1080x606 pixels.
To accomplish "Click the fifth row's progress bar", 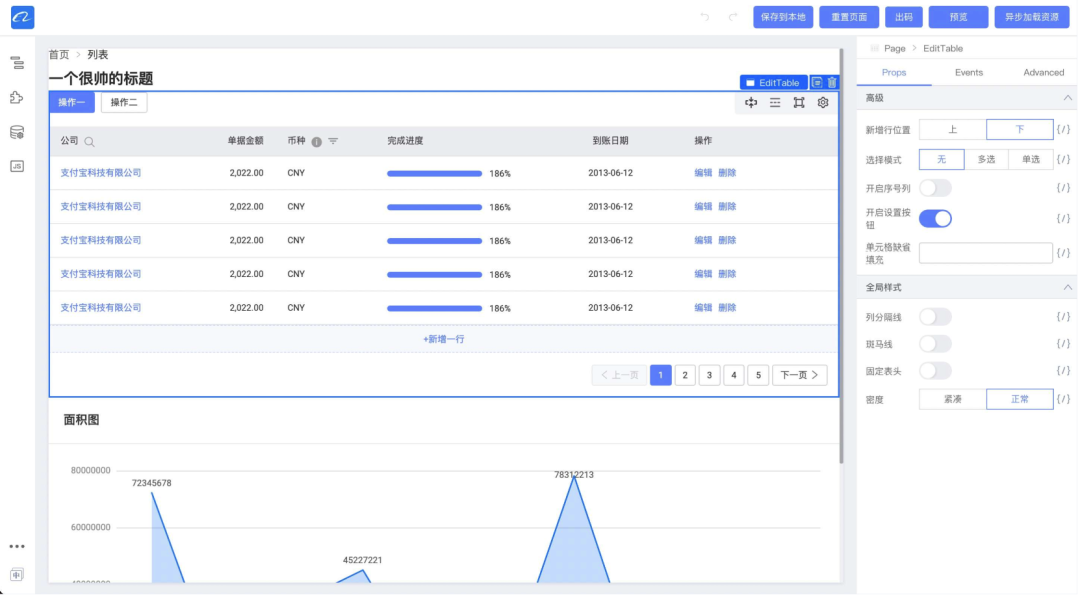I will 435,309.
